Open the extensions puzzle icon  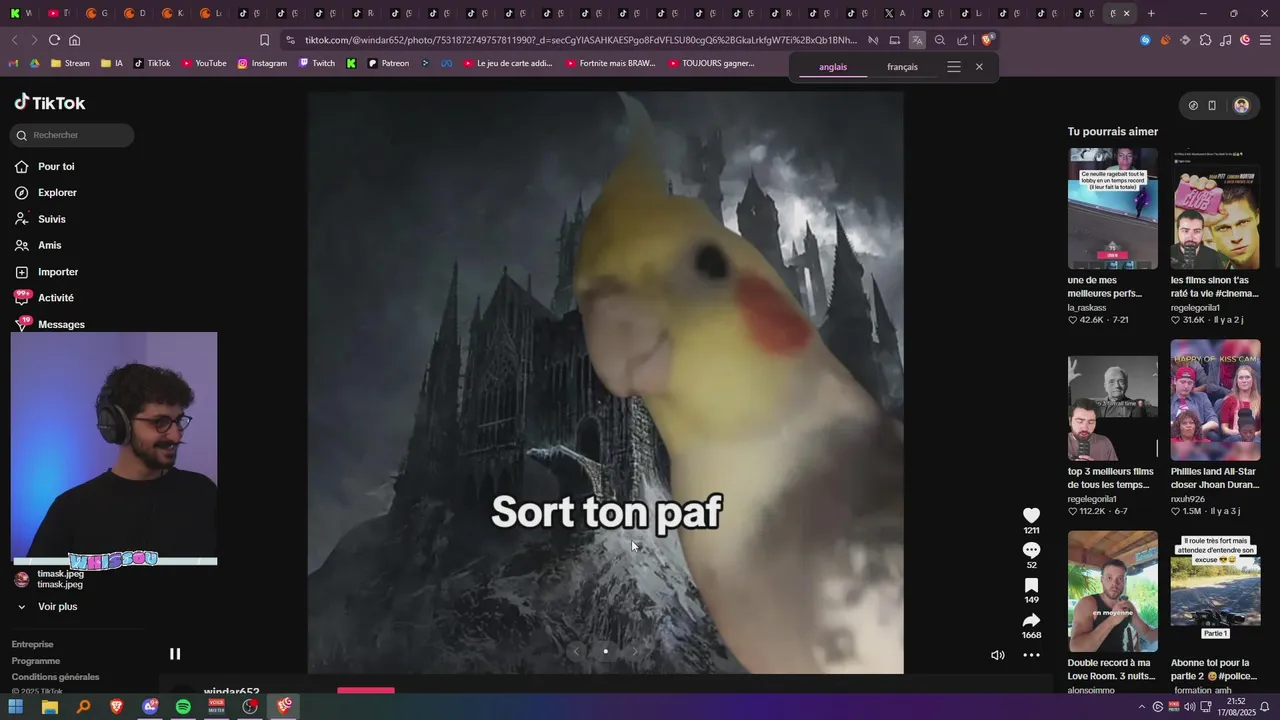tap(1205, 40)
